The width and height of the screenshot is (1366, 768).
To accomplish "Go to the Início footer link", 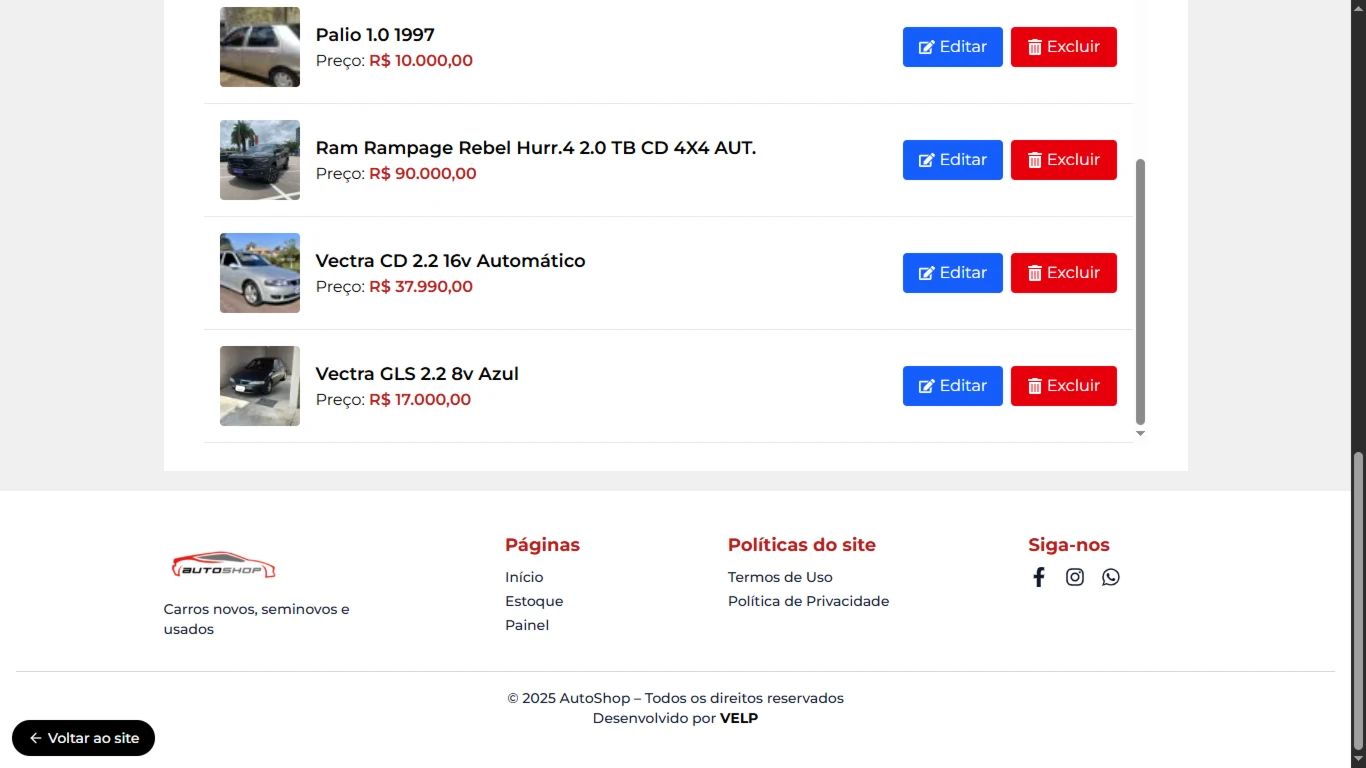I will pyautogui.click(x=524, y=577).
